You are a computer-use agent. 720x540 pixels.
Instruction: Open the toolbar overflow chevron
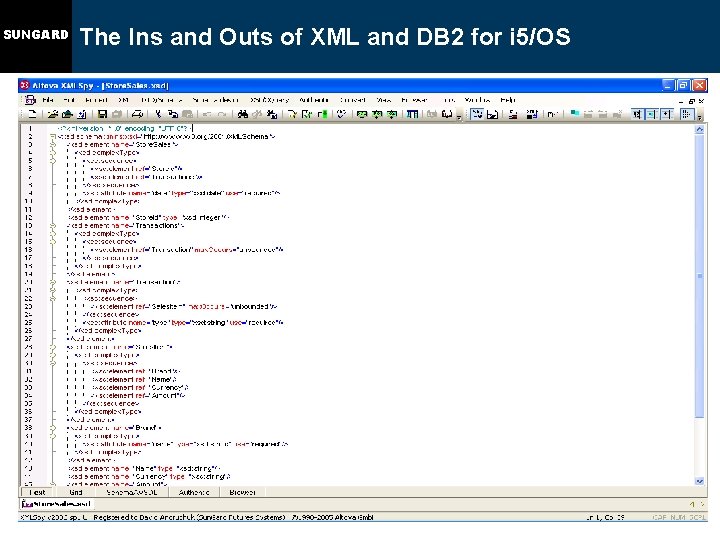tap(699, 117)
